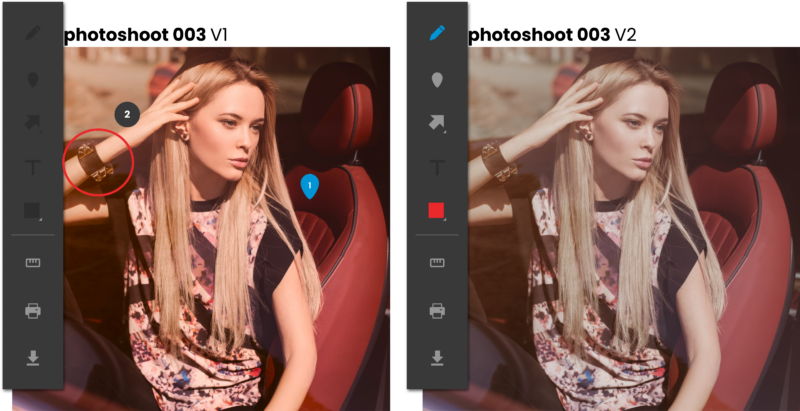Click the print icon in V1 toolbar
This screenshot has height=411, width=800.
pos(33,311)
